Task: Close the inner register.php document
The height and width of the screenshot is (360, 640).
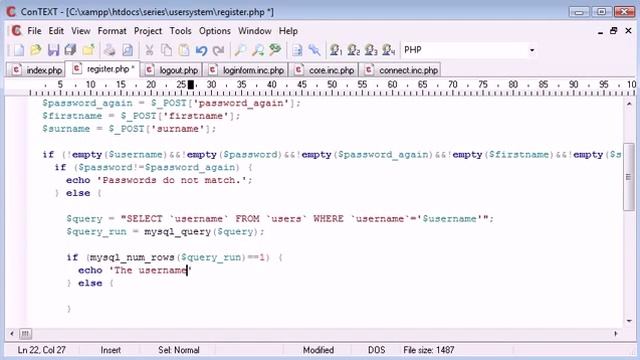Action: 628,31
